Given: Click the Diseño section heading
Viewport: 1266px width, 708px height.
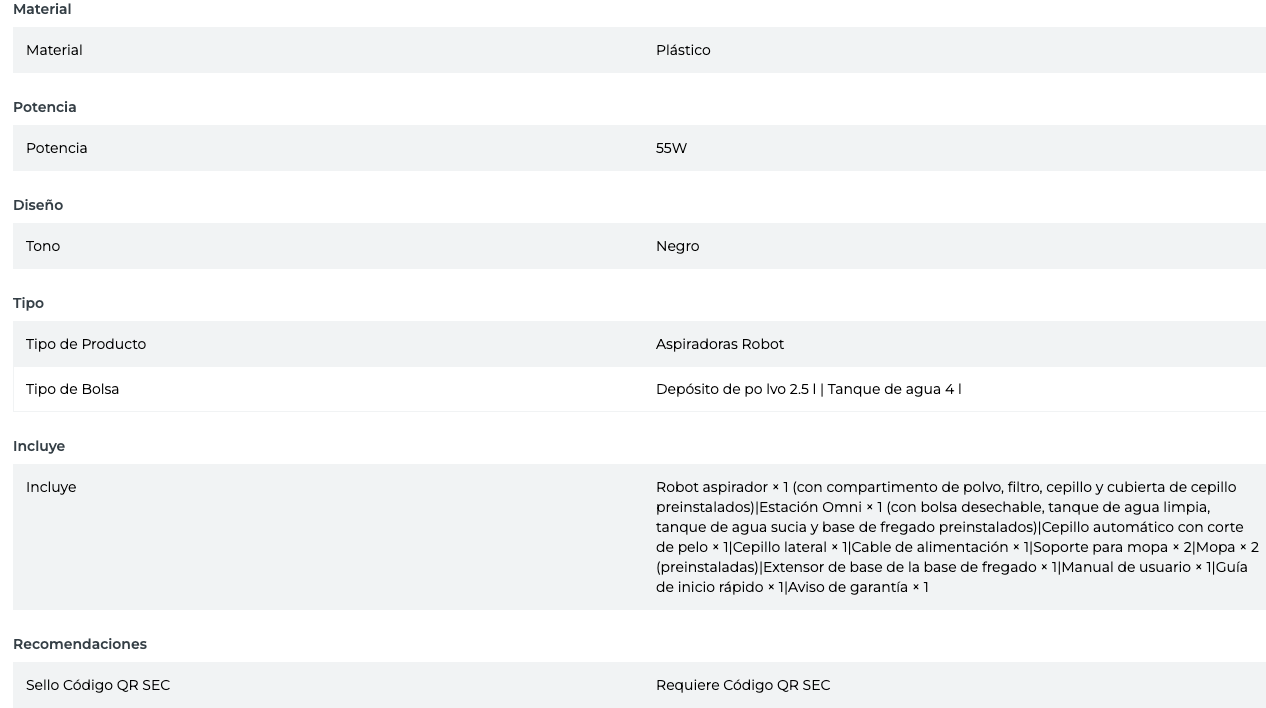Looking at the screenshot, I should pos(38,205).
